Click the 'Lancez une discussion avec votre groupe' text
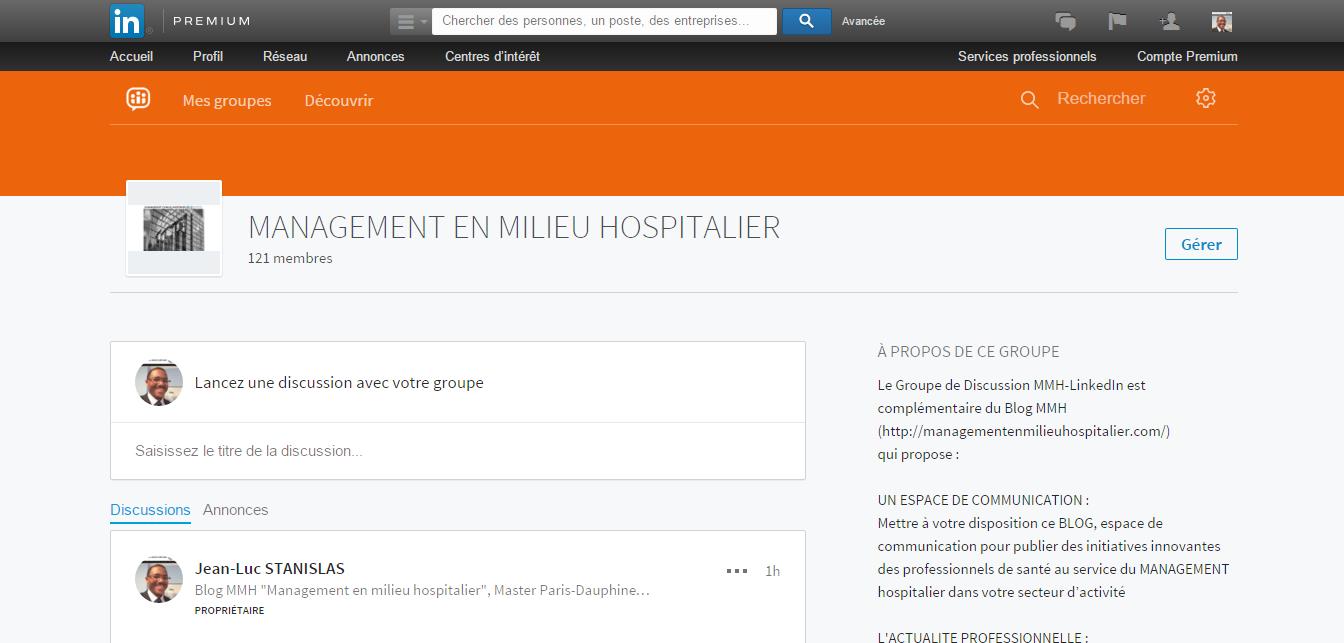This screenshot has width=1344, height=643. coord(339,383)
